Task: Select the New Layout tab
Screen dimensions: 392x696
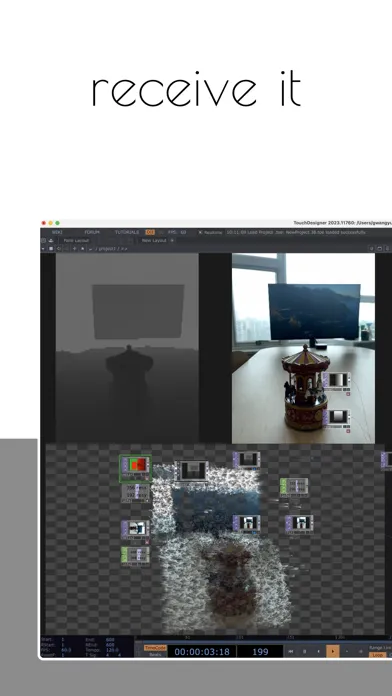Action: (x=154, y=240)
